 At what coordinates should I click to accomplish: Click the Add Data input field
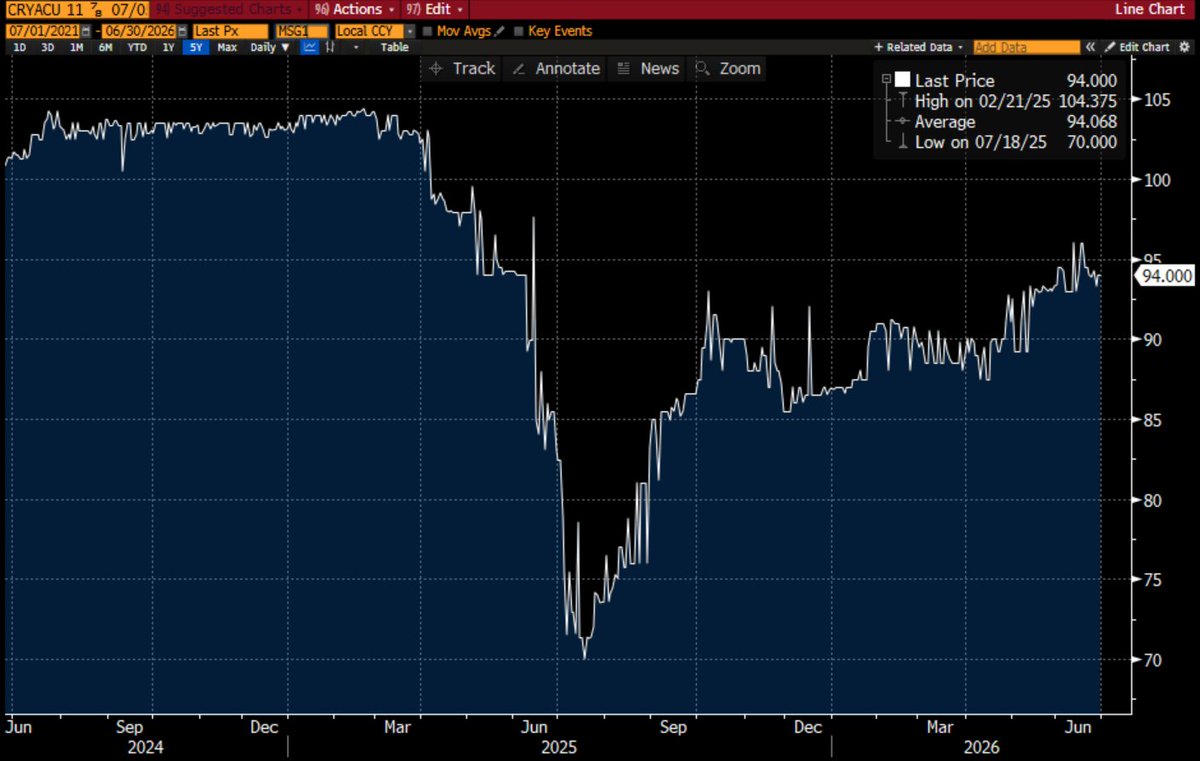point(1027,47)
